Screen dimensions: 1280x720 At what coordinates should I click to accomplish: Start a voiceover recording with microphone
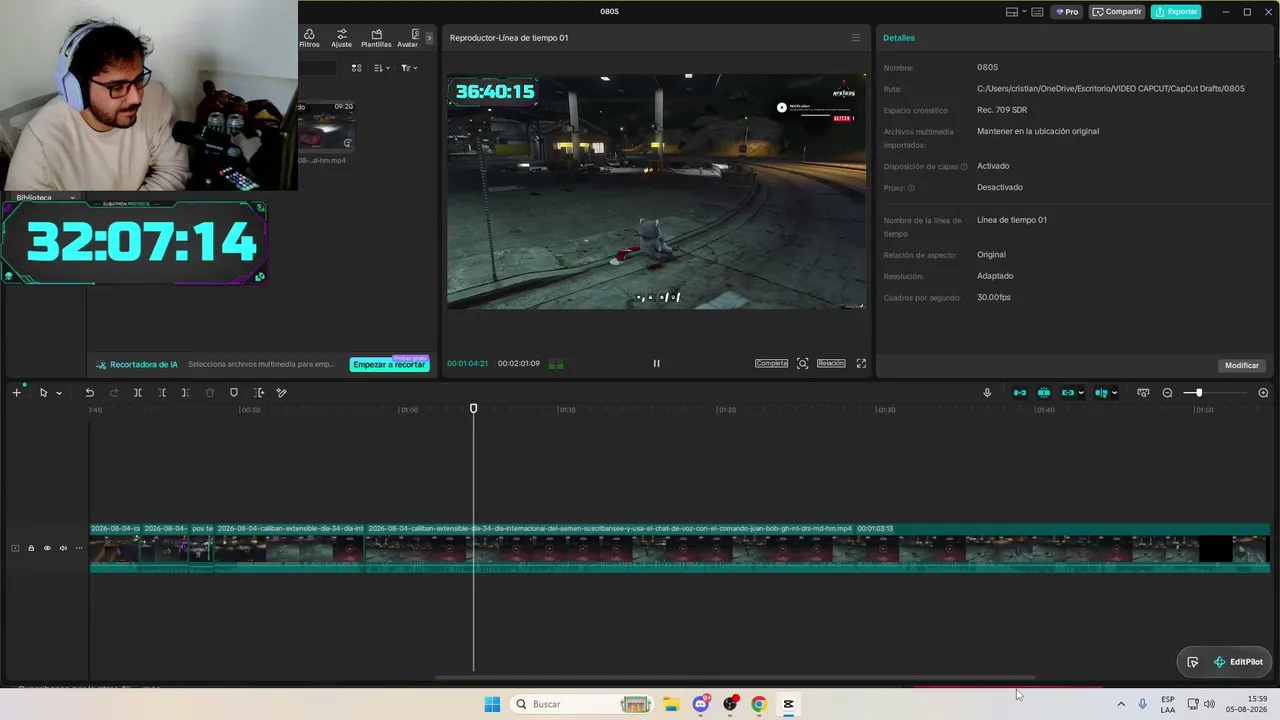(987, 393)
